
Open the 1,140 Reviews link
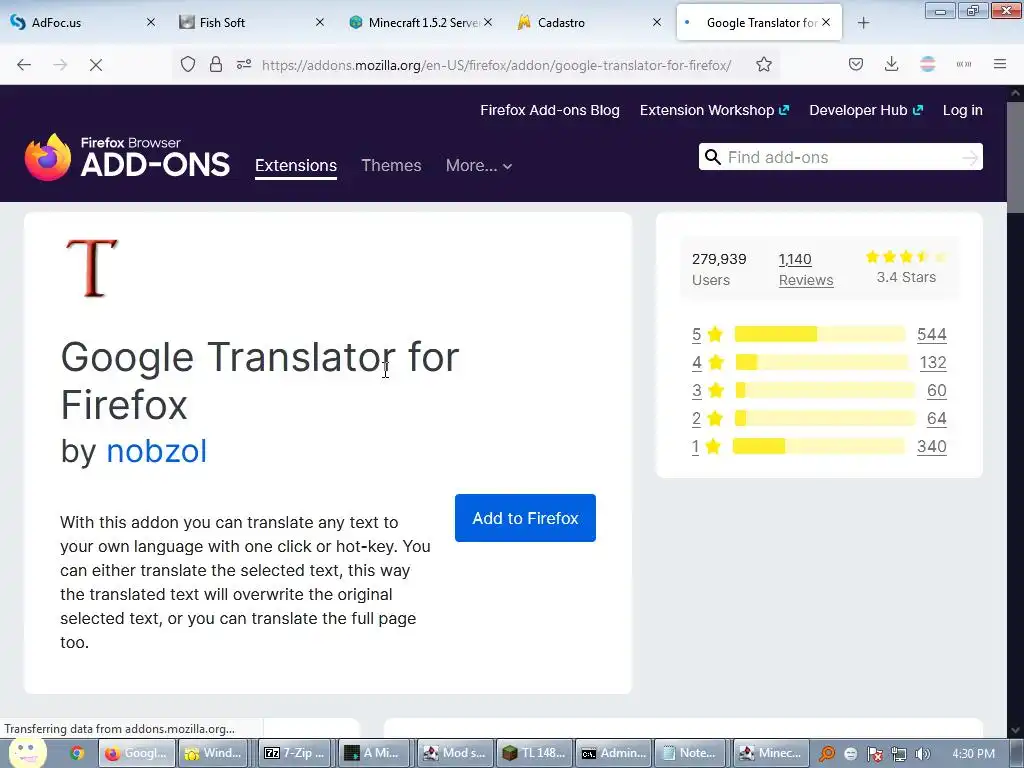806,269
